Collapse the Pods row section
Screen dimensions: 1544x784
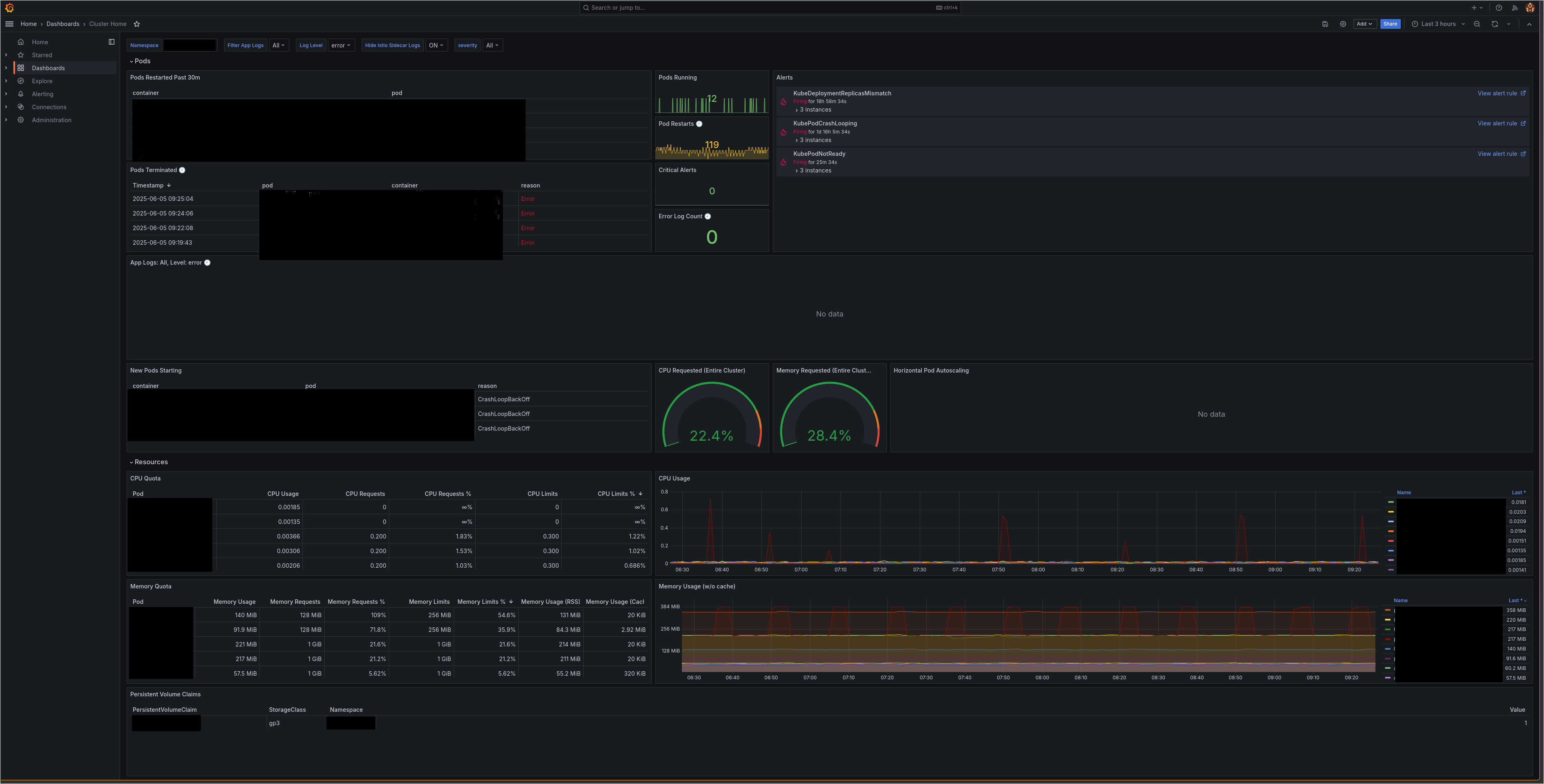[x=140, y=61]
